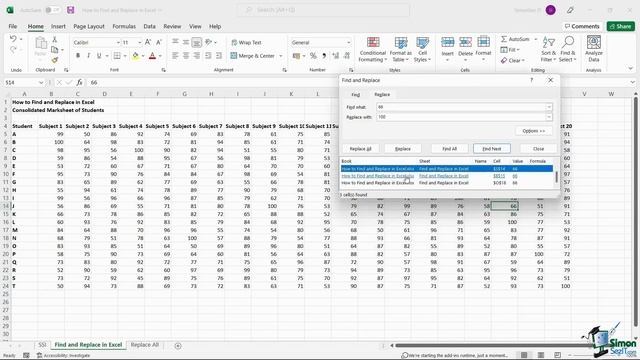This screenshot has height=360, width=640.
Task: Switch to the Find tab in dialog
Action: pos(356,95)
